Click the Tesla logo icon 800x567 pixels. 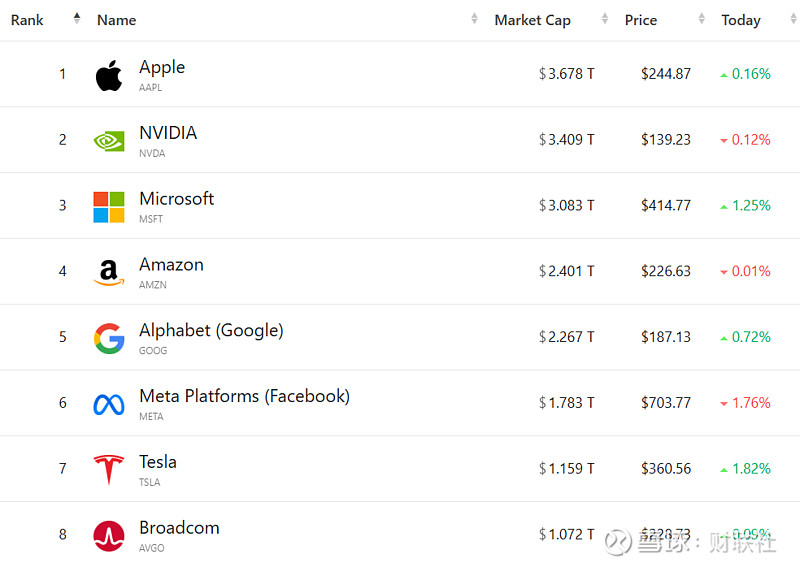(x=109, y=470)
